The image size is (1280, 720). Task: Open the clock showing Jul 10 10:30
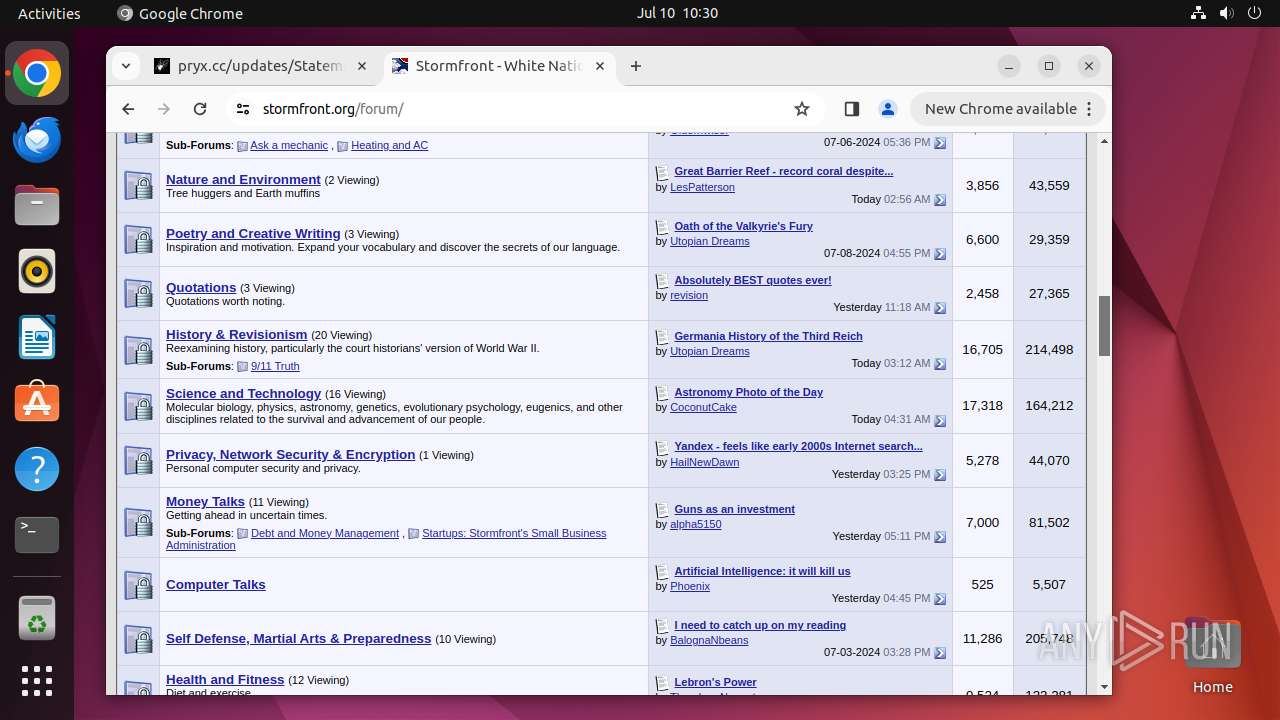[x=677, y=13]
